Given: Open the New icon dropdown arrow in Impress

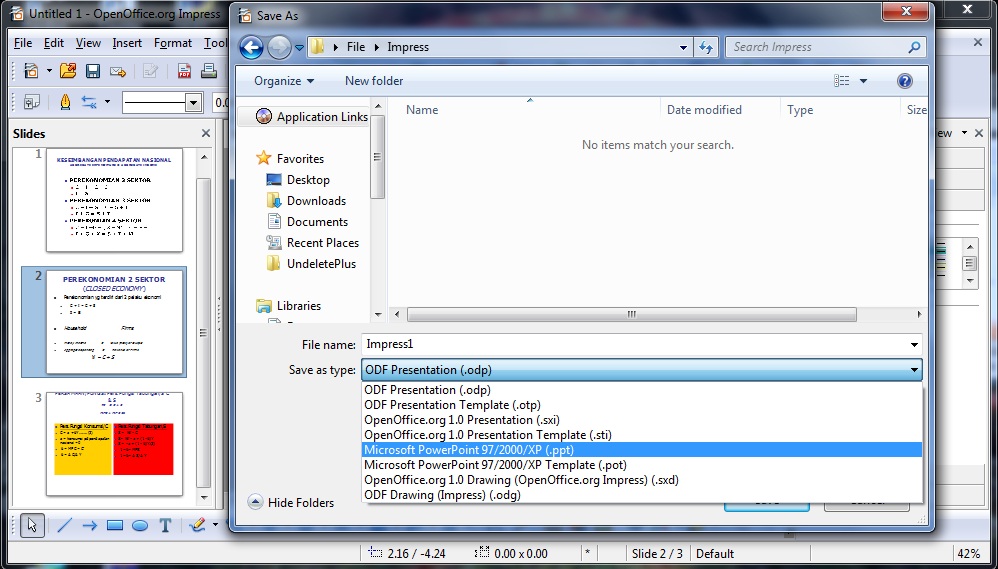Looking at the screenshot, I should click(49, 71).
